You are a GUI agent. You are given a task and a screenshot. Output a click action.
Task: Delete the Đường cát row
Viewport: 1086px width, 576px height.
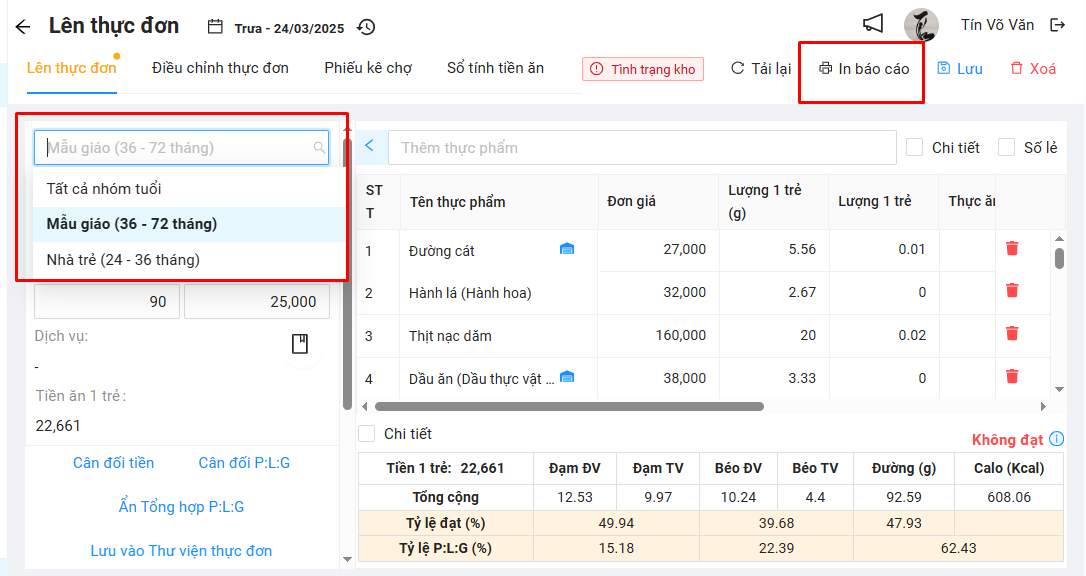(1012, 249)
